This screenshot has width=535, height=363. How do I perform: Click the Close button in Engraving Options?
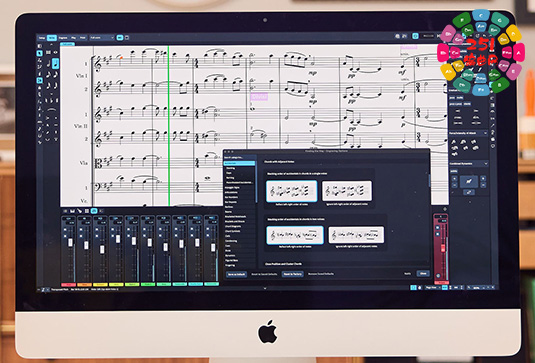pyautogui.click(x=423, y=274)
